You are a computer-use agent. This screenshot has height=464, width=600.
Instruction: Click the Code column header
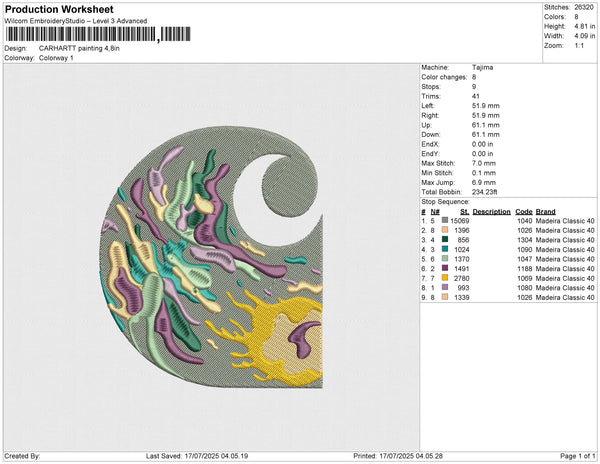[523, 211]
